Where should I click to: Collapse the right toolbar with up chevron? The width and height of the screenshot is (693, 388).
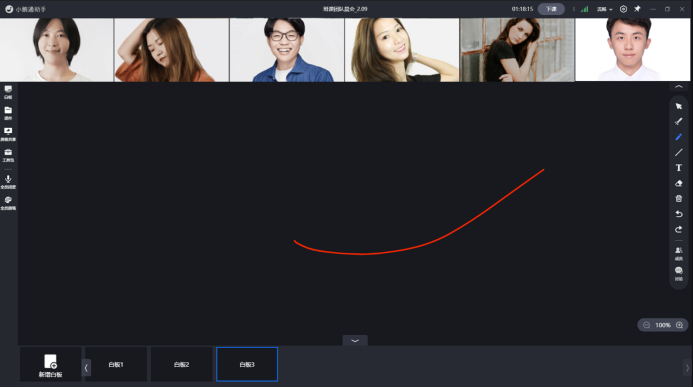coord(678,87)
